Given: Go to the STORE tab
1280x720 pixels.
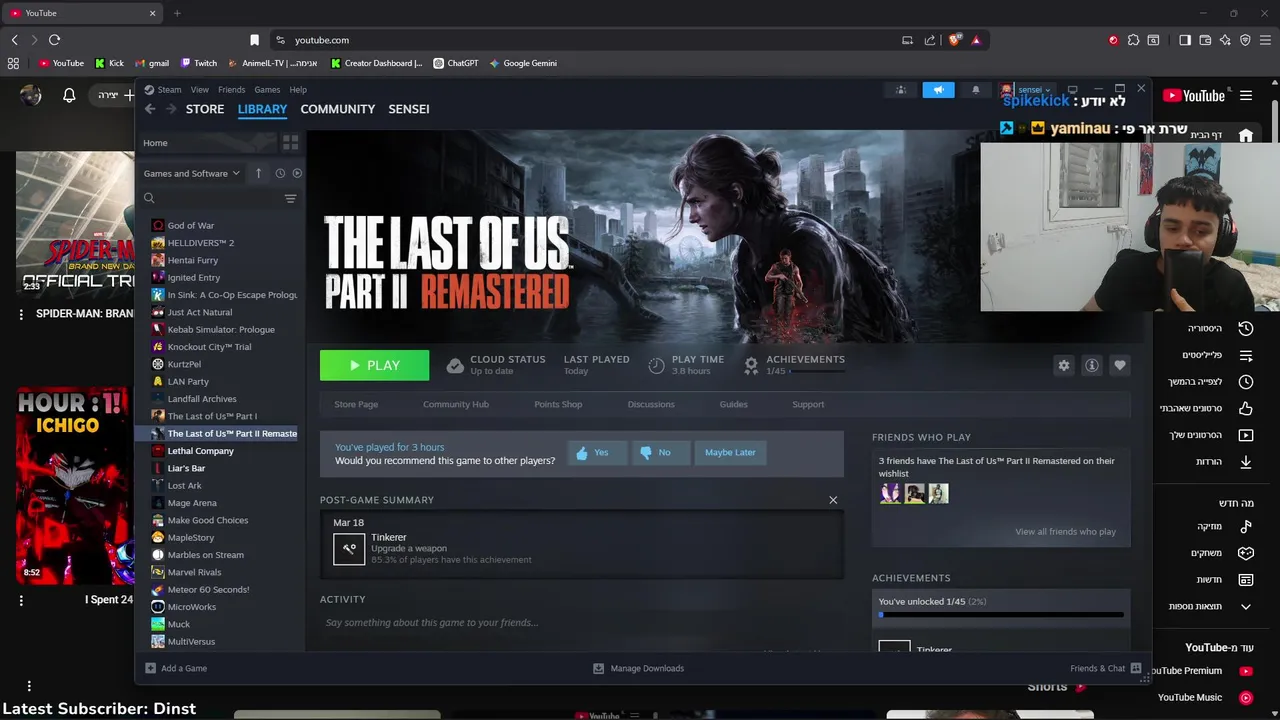Looking at the screenshot, I should (x=205, y=109).
